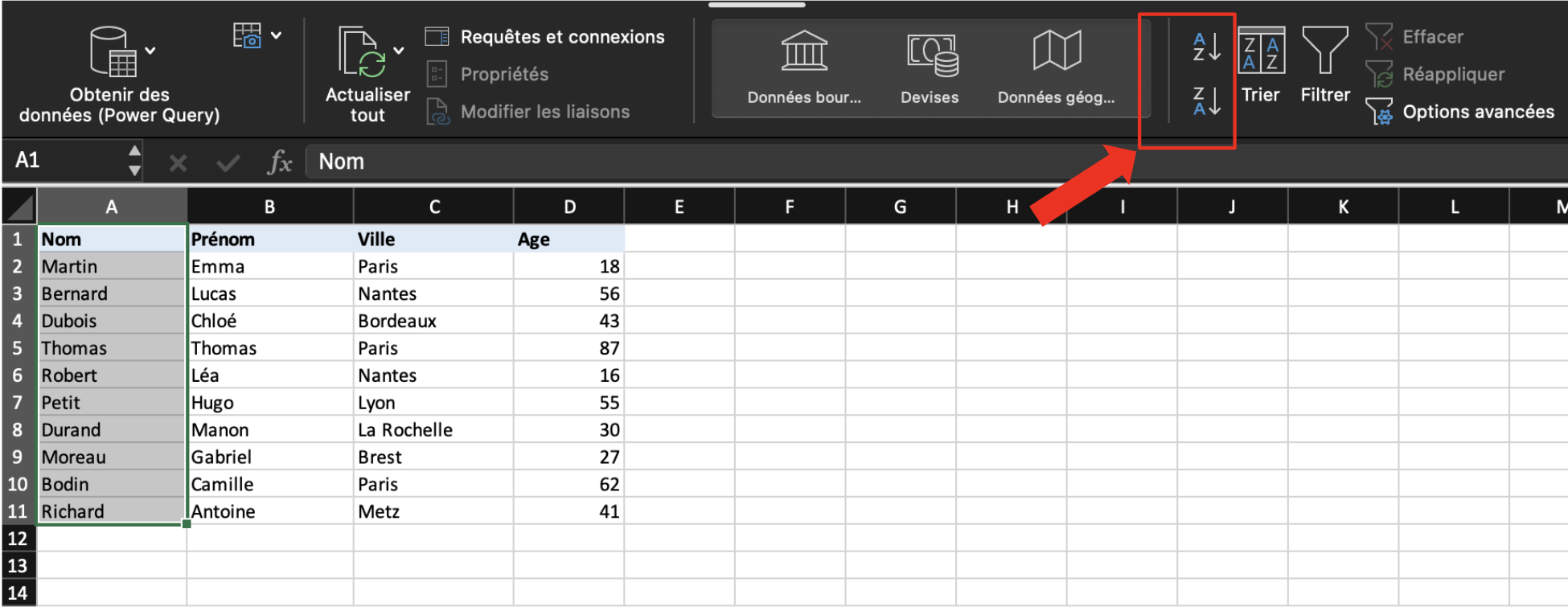Click the confirm checkmark in formula bar
1568x611 pixels.
(x=228, y=163)
